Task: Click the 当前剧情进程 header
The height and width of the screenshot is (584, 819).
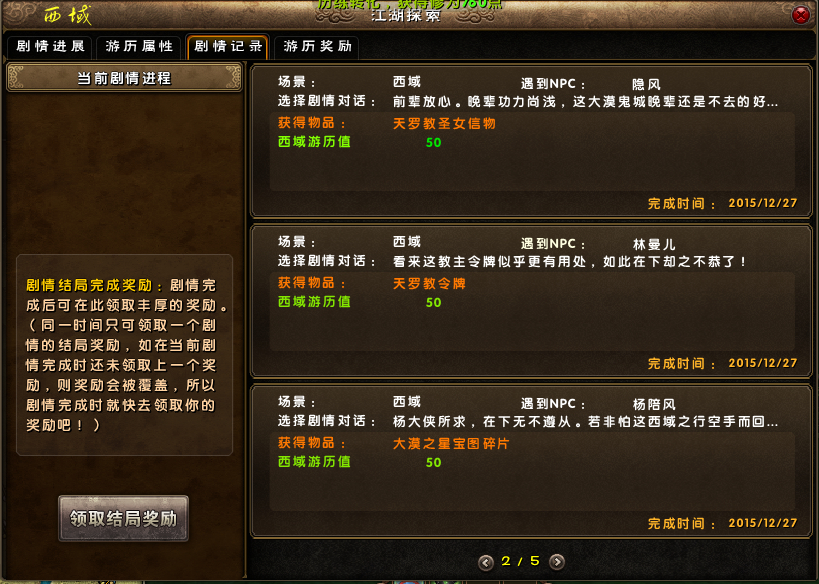Action: click(x=124, y=78)
